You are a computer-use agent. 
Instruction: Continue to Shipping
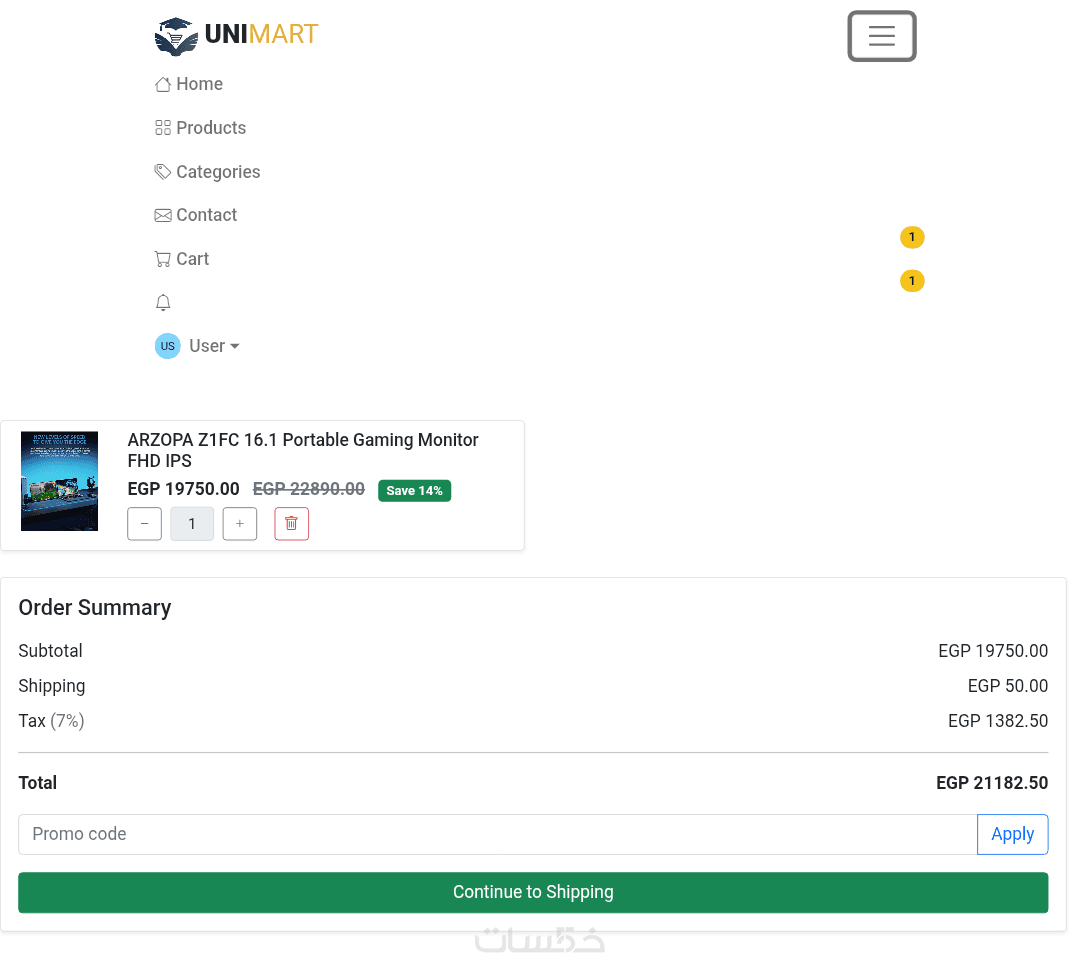(x=533, y=892)
